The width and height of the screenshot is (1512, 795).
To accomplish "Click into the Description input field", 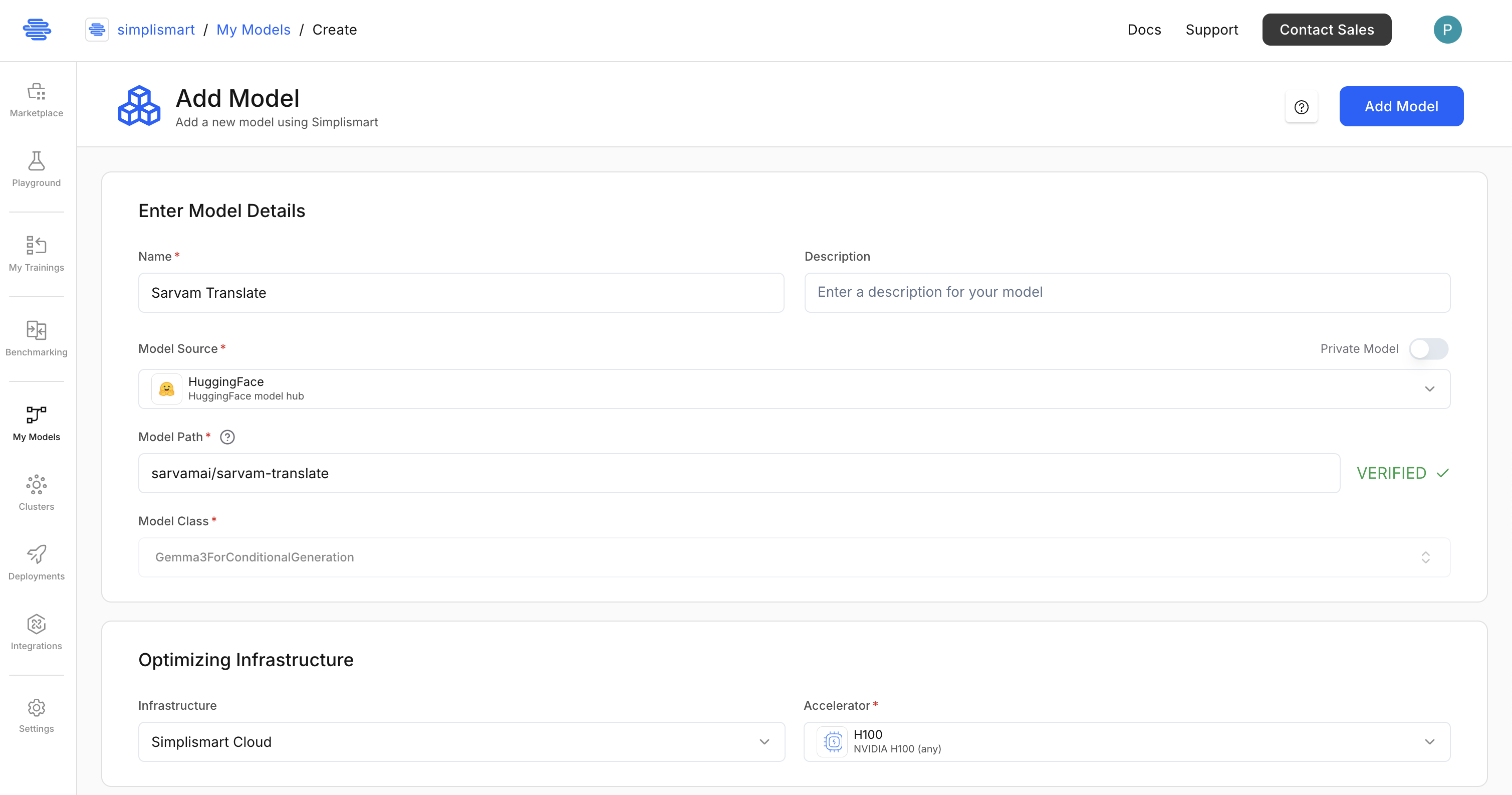I will 1126,292.
